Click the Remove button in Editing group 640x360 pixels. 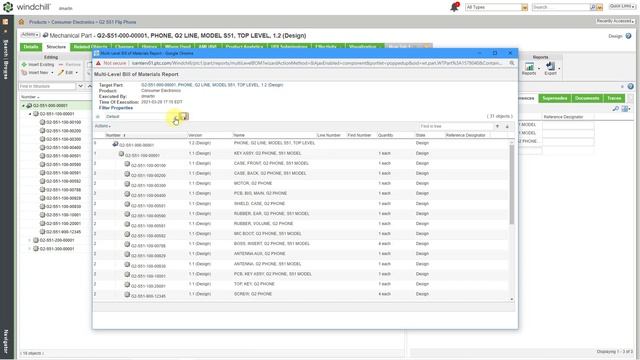[70, 64]
